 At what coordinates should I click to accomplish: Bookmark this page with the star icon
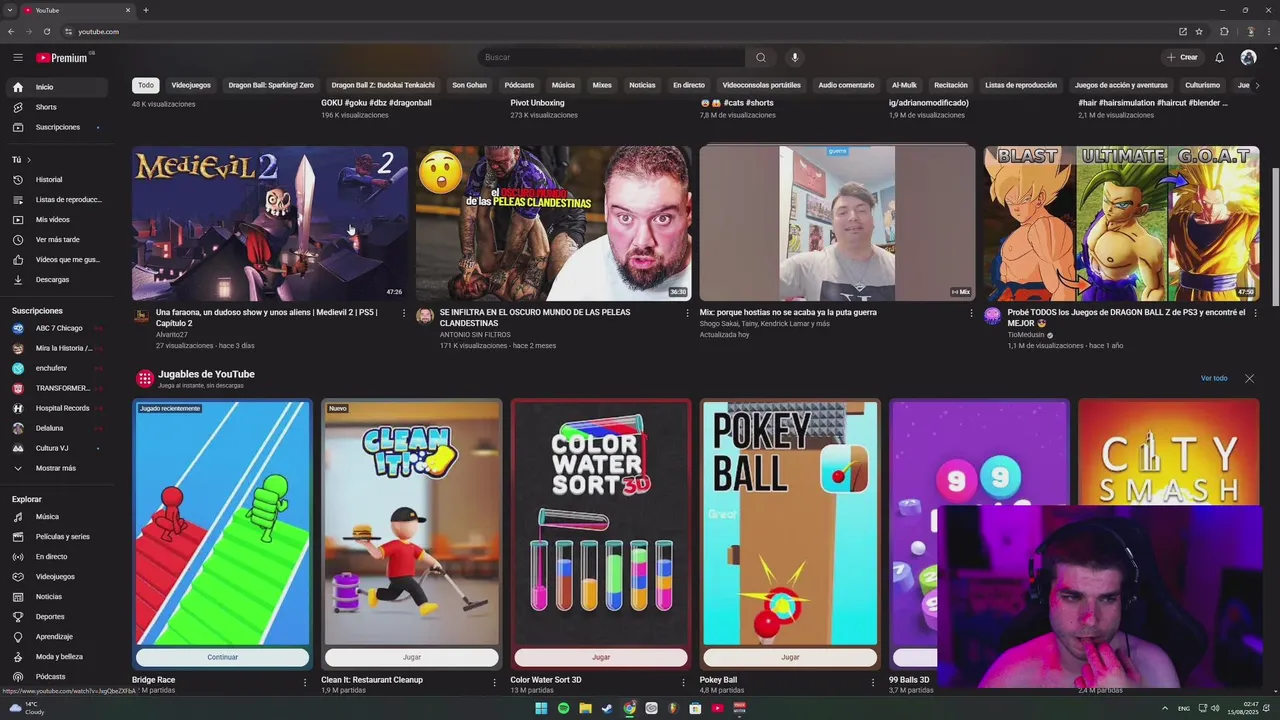[x=1199, y=31]
